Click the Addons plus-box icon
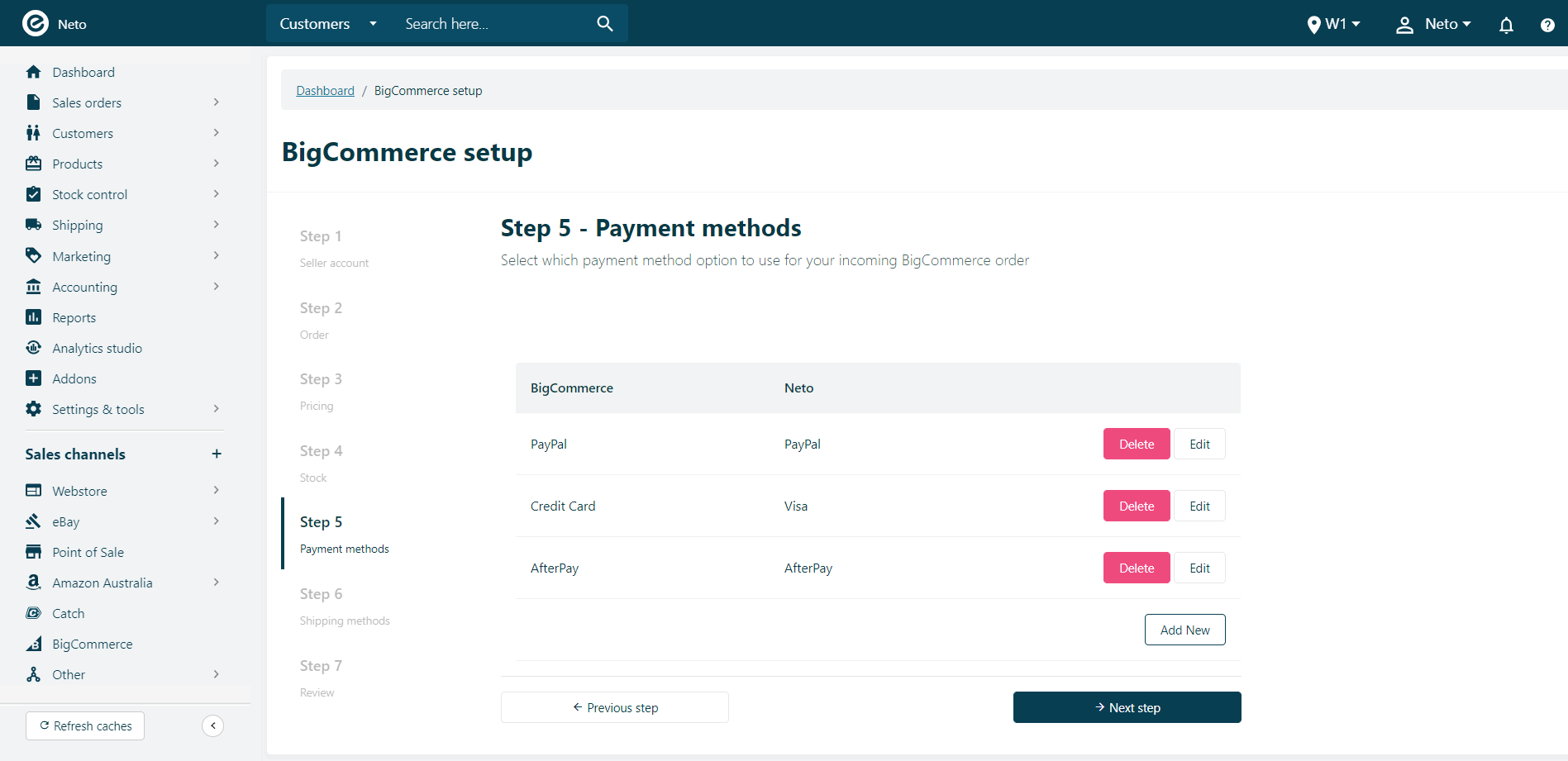Screen dimensions: 1568x761 [x=34, y=378]
